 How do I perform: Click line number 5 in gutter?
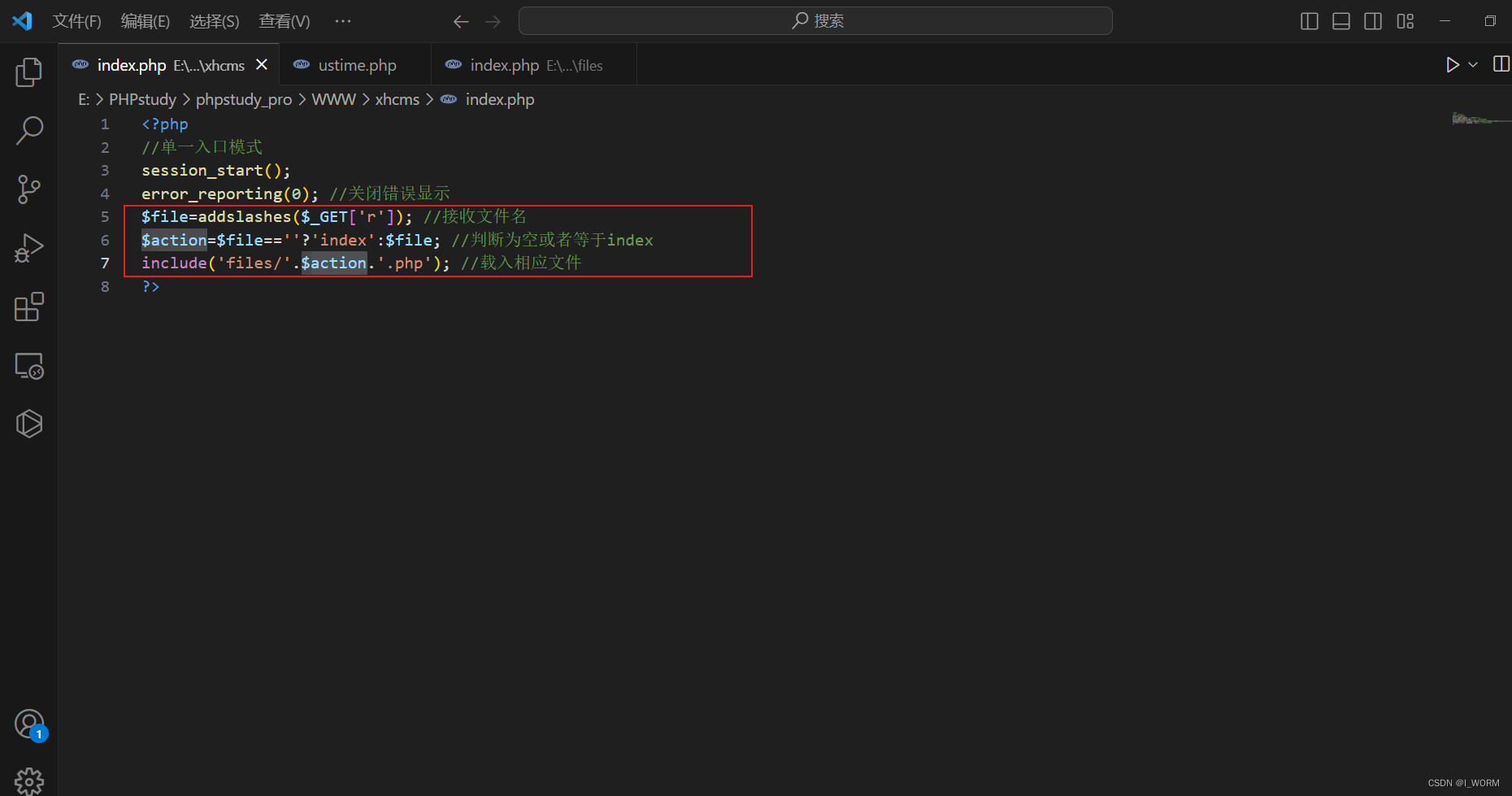click(105, 217)
